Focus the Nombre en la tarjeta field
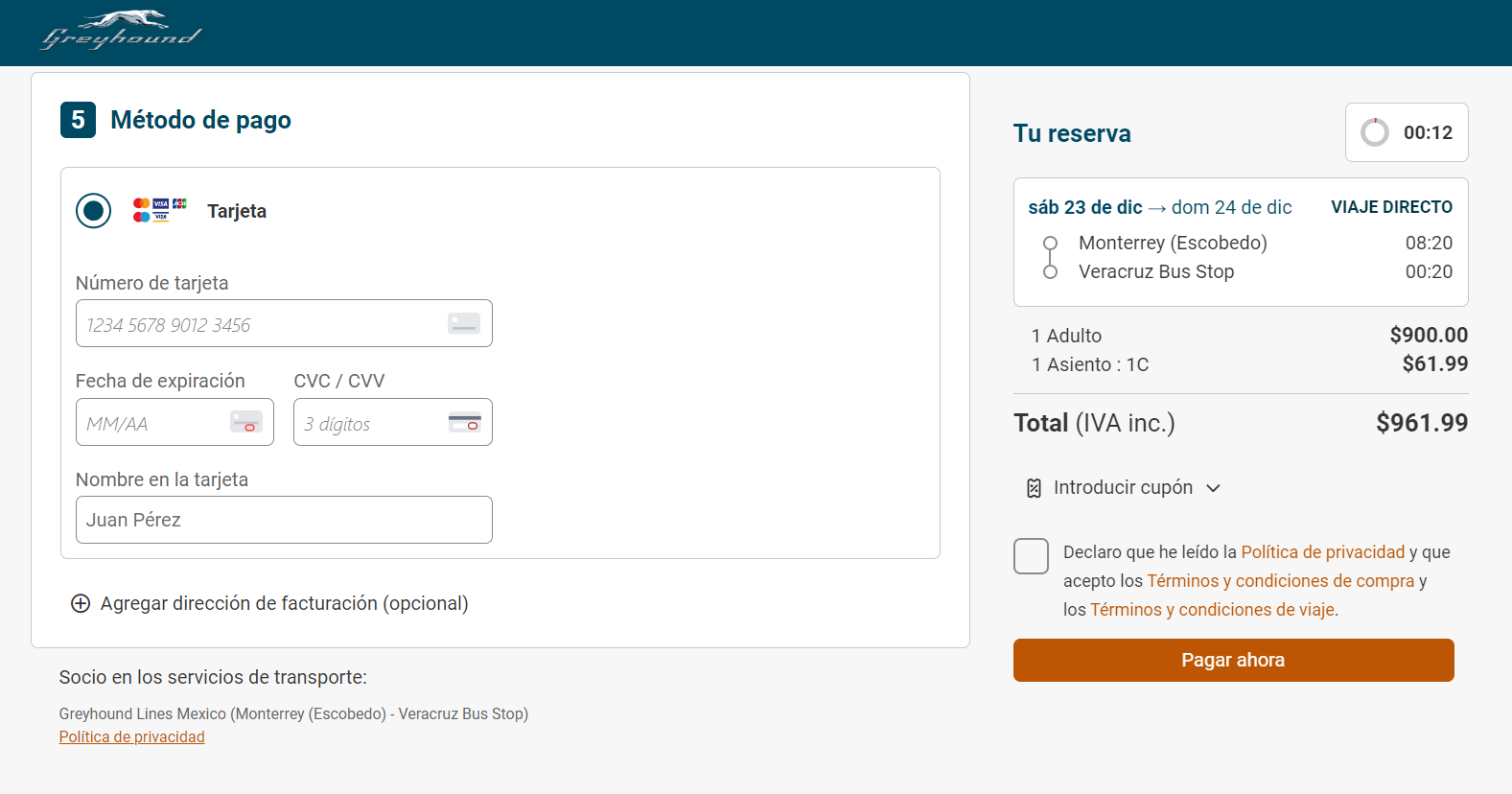Image resolution: width=1512 pixels, height=794 pixels. pyautogui.click(x=284, y=520)
